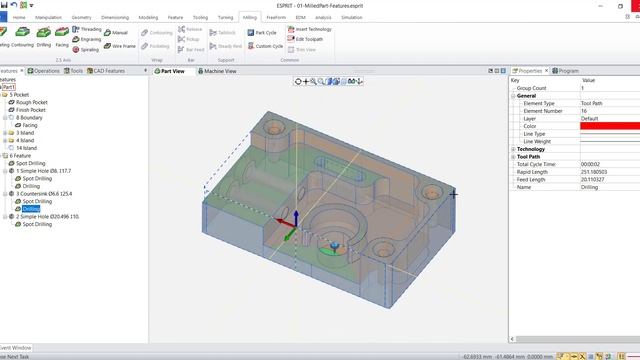Click the zoom icon in viewport toolbar
Screen dimensions: 640x360
point(313,82)
